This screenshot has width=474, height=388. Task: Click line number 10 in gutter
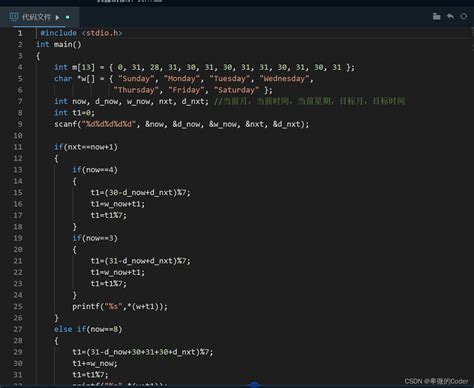pos(18,136)
